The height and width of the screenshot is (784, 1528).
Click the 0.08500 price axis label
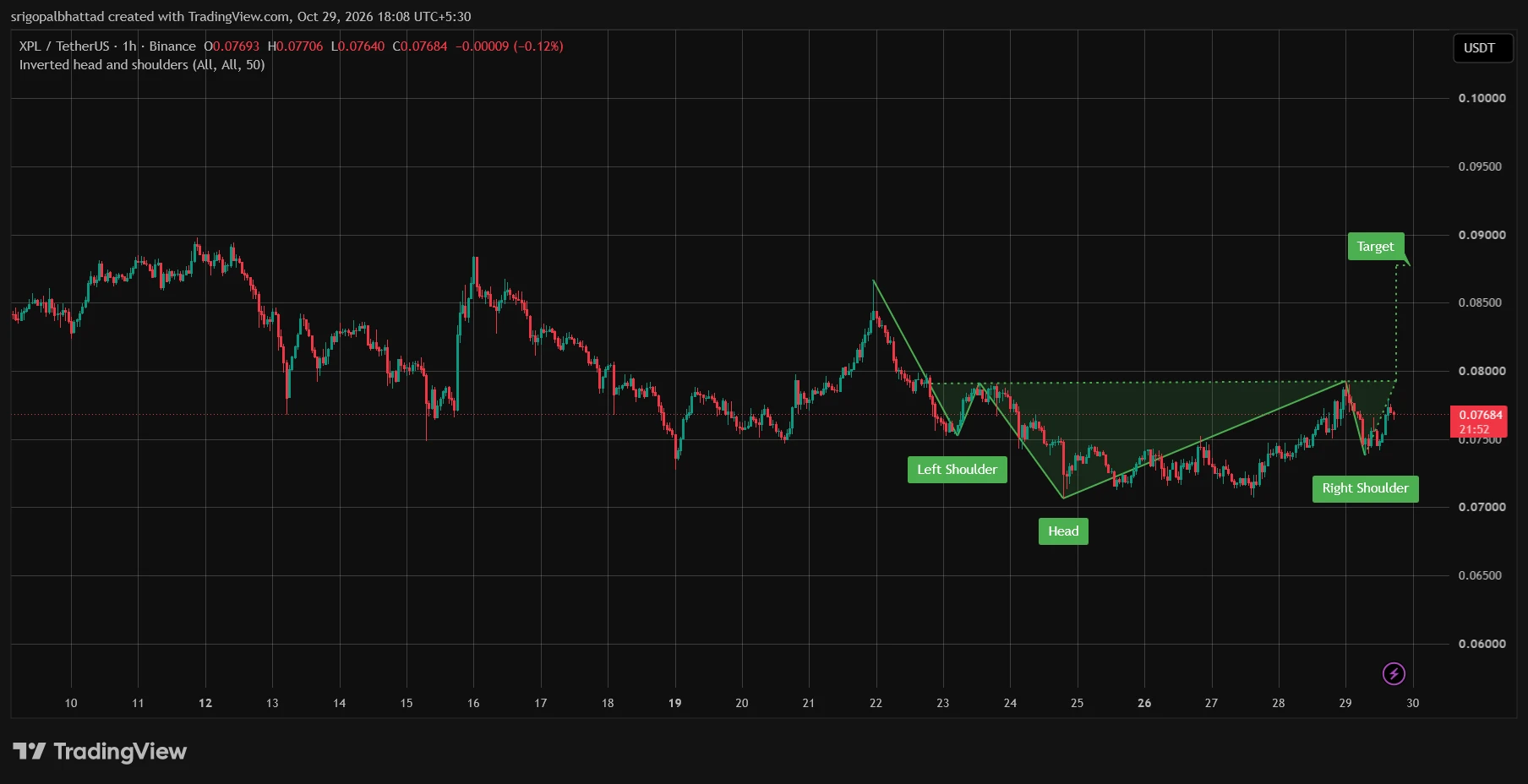(x=1481, y=302)
